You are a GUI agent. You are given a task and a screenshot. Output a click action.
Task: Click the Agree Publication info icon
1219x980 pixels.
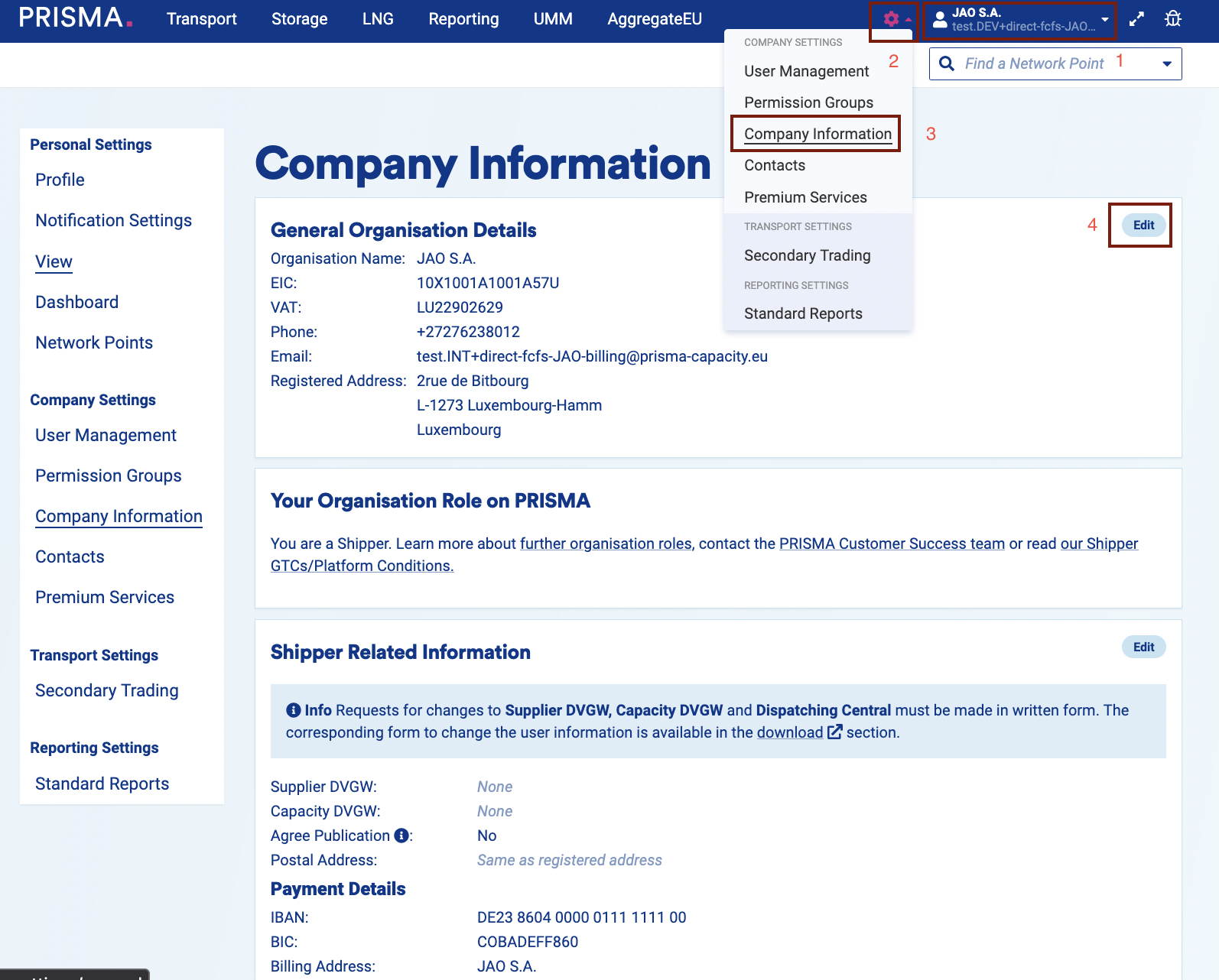[x=401, y=836]
